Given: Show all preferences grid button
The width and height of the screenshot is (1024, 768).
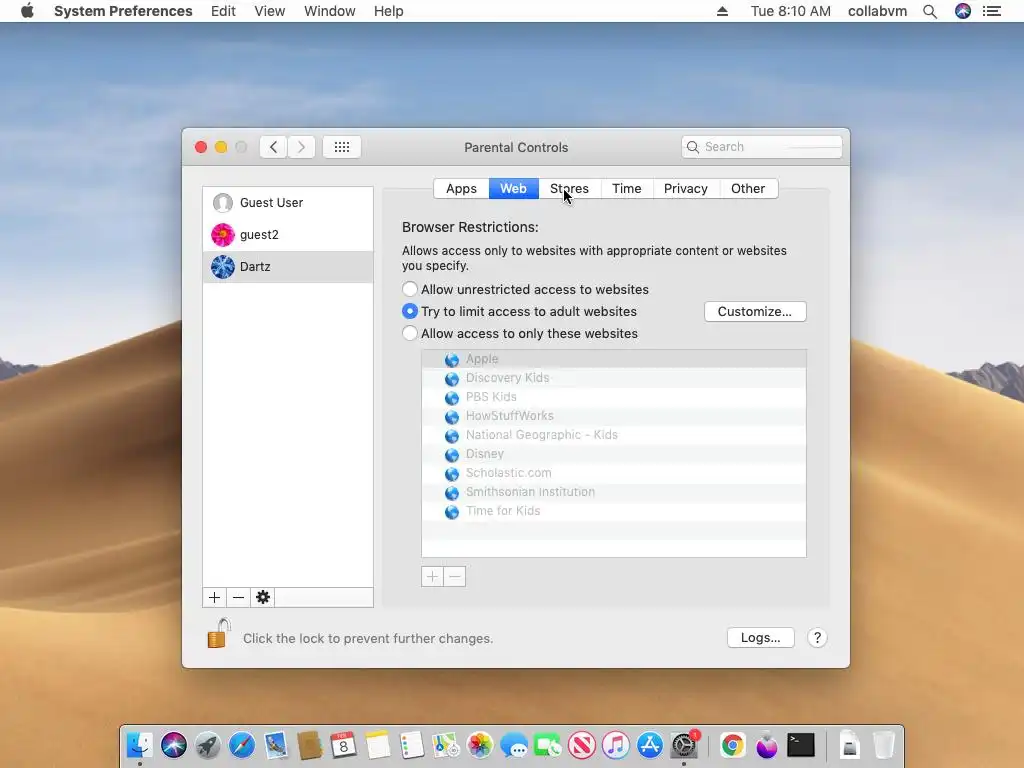Looking at the screenshot, I should [342, 147].
